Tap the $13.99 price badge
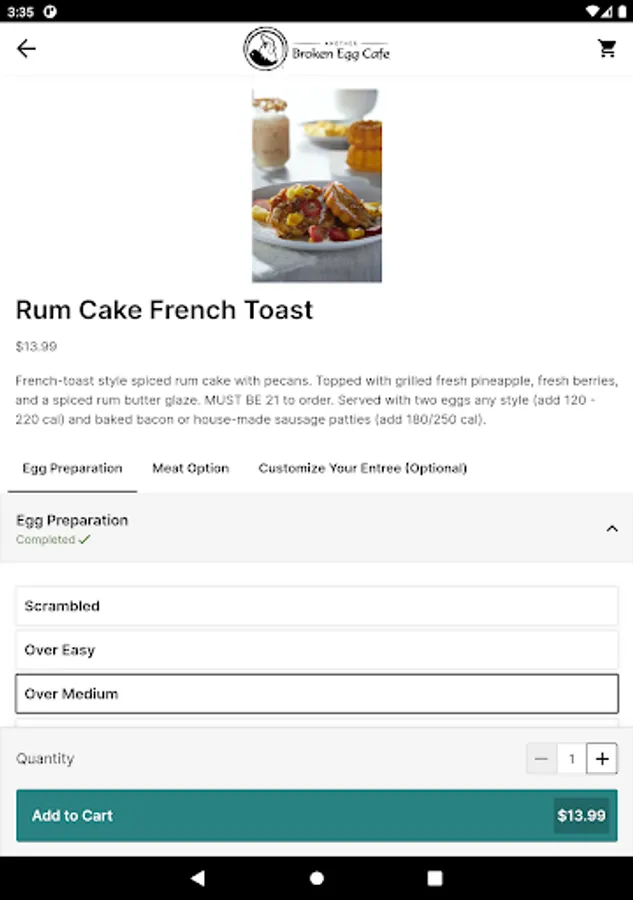Screen dimensions: 633x900 click(581, 816)
